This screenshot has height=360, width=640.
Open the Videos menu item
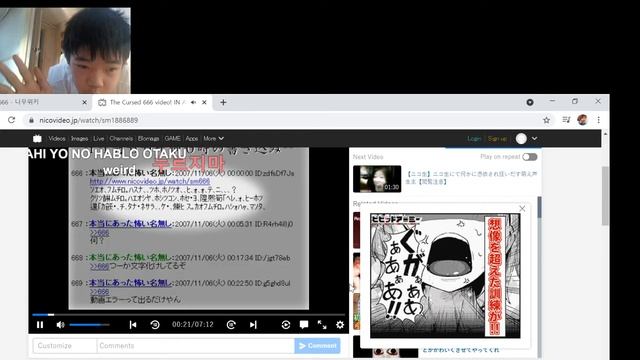pos(57,138)
